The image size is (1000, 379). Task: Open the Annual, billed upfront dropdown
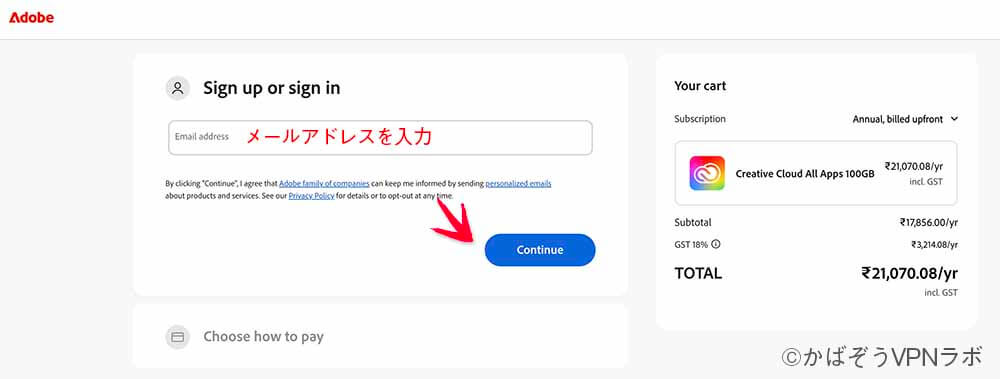coord(905,119)
